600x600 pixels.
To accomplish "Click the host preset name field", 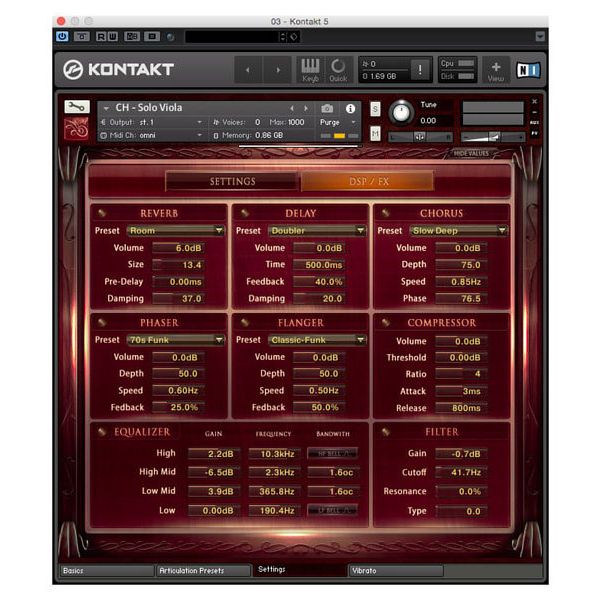I will coord(232,37).
